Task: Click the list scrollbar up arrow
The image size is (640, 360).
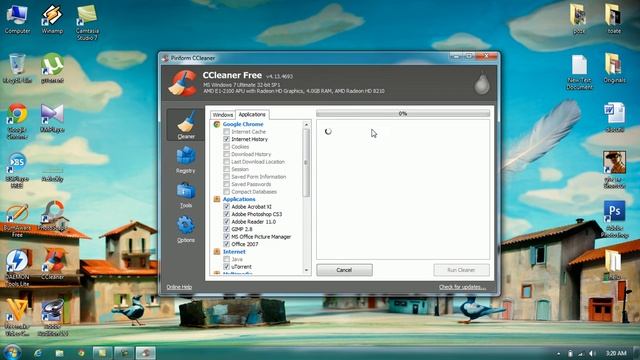Action: click(306, 124)
